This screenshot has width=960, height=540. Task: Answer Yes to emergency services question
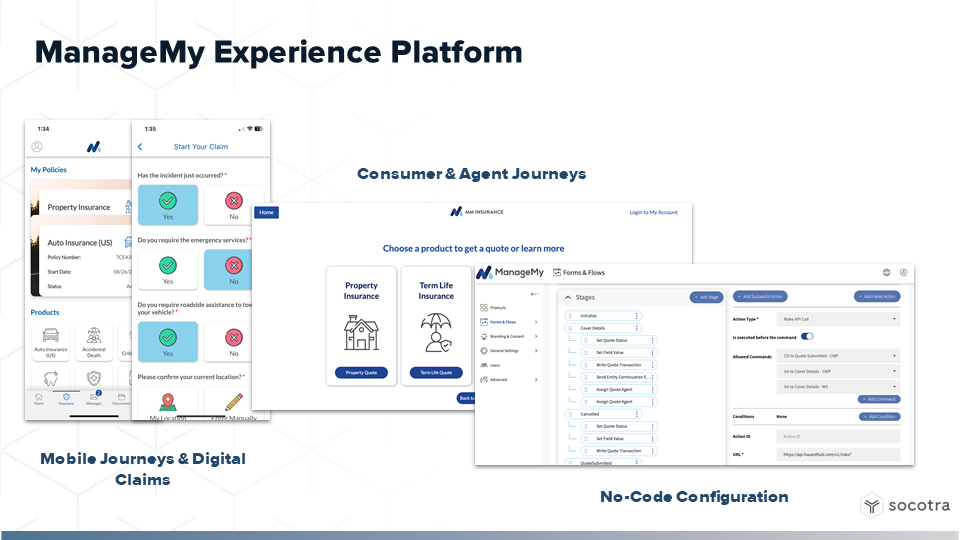coord(168,269)
